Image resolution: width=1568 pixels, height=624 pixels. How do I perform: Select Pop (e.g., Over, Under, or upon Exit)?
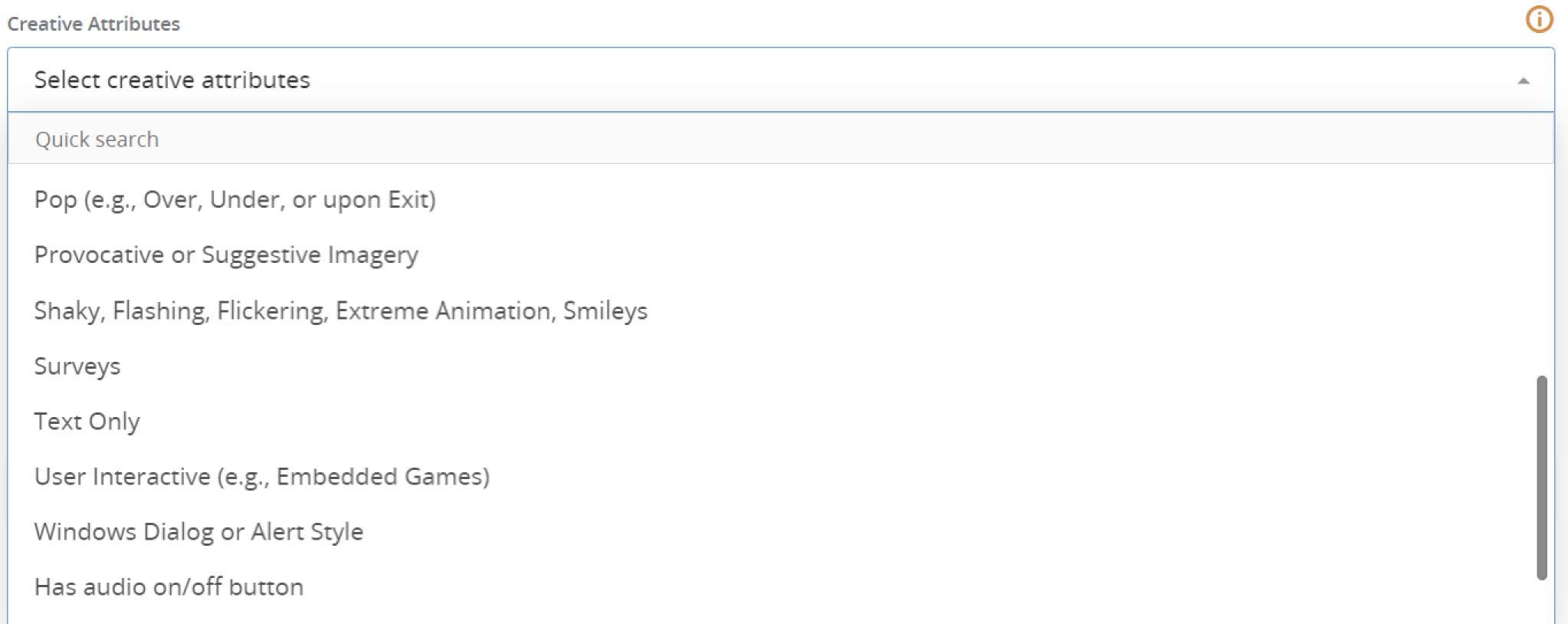pyautogui.click(x=235, y=199)
